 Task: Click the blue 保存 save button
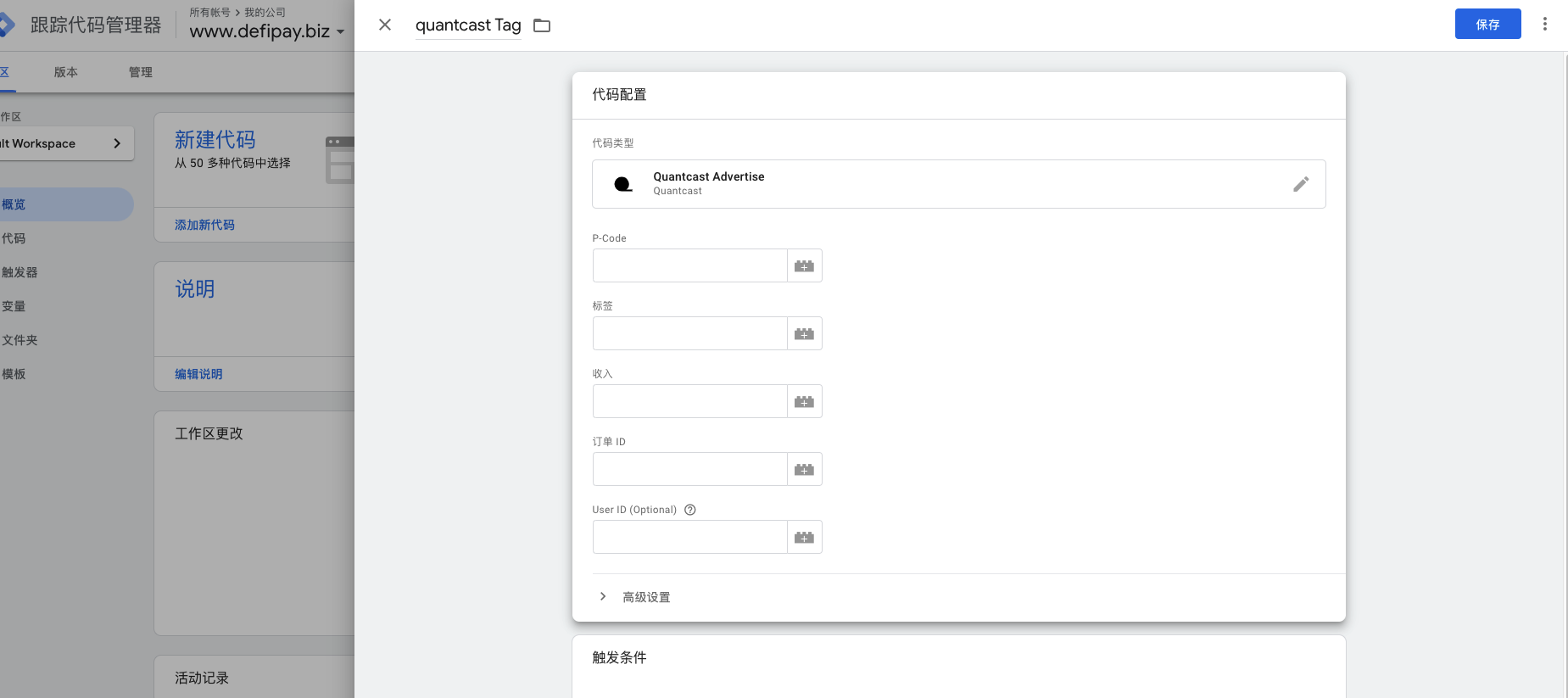coord(1487,24)
